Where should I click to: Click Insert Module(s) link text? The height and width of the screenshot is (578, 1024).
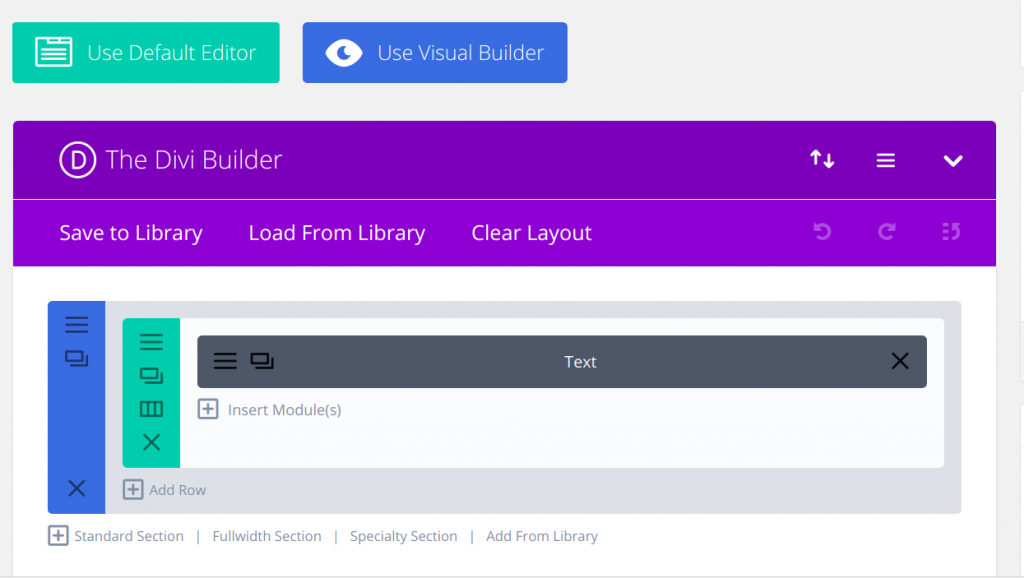tap(284, 410)
